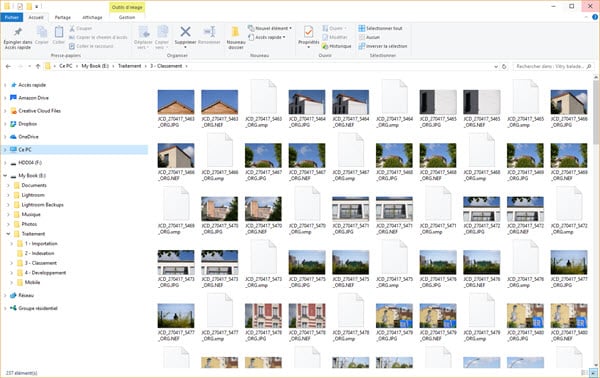The width and height of the screenshot is (600, 378).
Task: Refresh the current folder view
Action: coord(504,66)
